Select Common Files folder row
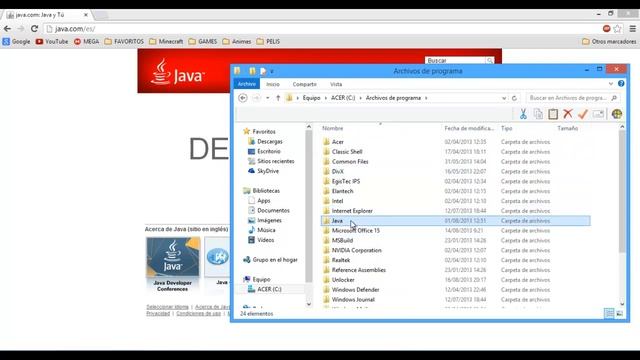The image size is (640, 360). (x=456, y=162)
